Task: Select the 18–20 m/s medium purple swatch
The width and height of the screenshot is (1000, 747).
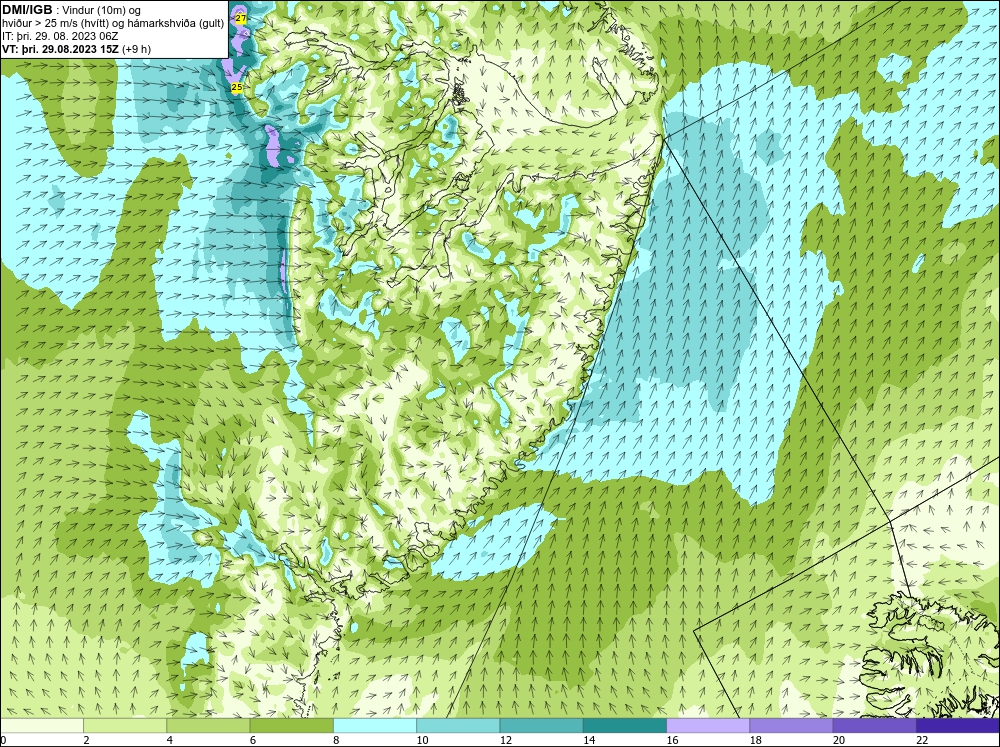Action: tap(791, 725)
